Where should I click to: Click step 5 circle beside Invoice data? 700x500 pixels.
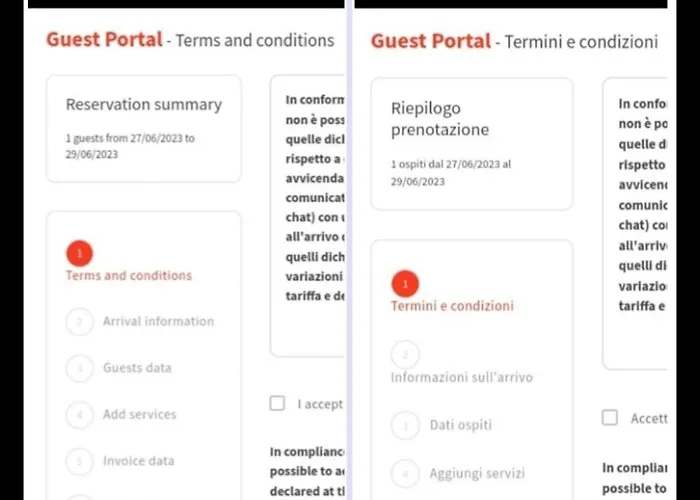click(x=79, y=461)
